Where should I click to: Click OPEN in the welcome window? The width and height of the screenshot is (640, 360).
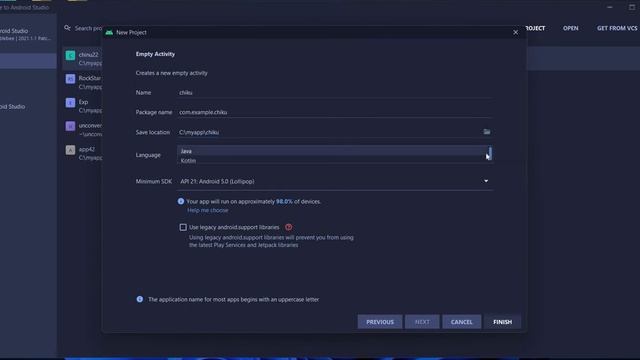(571, 28)
